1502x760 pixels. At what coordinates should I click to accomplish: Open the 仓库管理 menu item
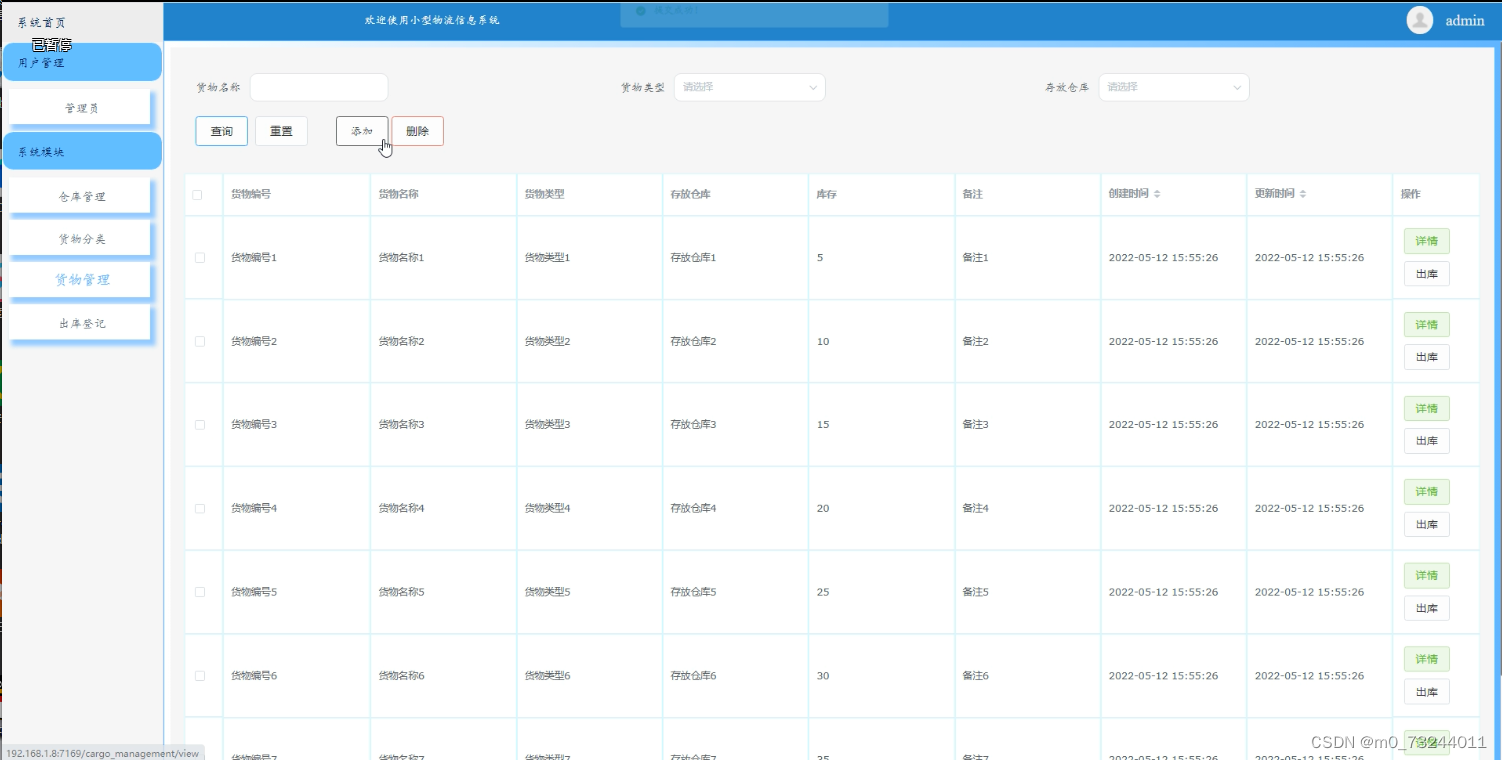81,197
